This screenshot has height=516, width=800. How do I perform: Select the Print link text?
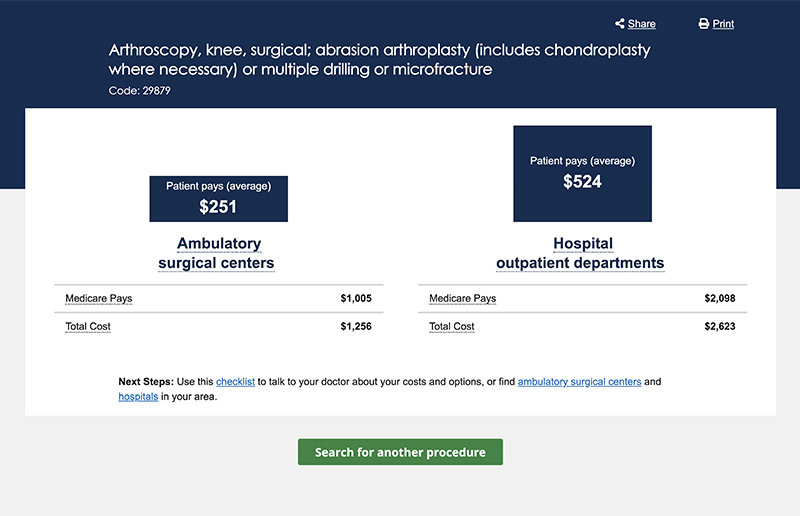pyautogui.click(x=723, y=24)
